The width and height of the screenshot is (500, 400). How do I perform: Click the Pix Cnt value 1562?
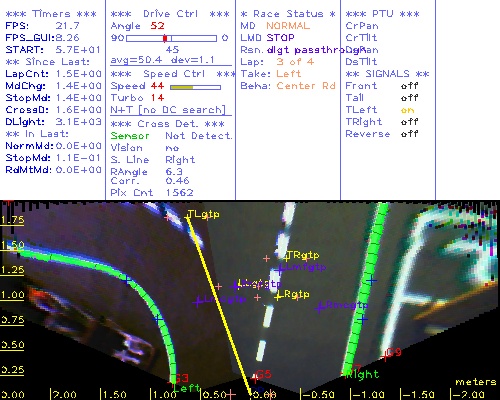(x=179, y=193)
